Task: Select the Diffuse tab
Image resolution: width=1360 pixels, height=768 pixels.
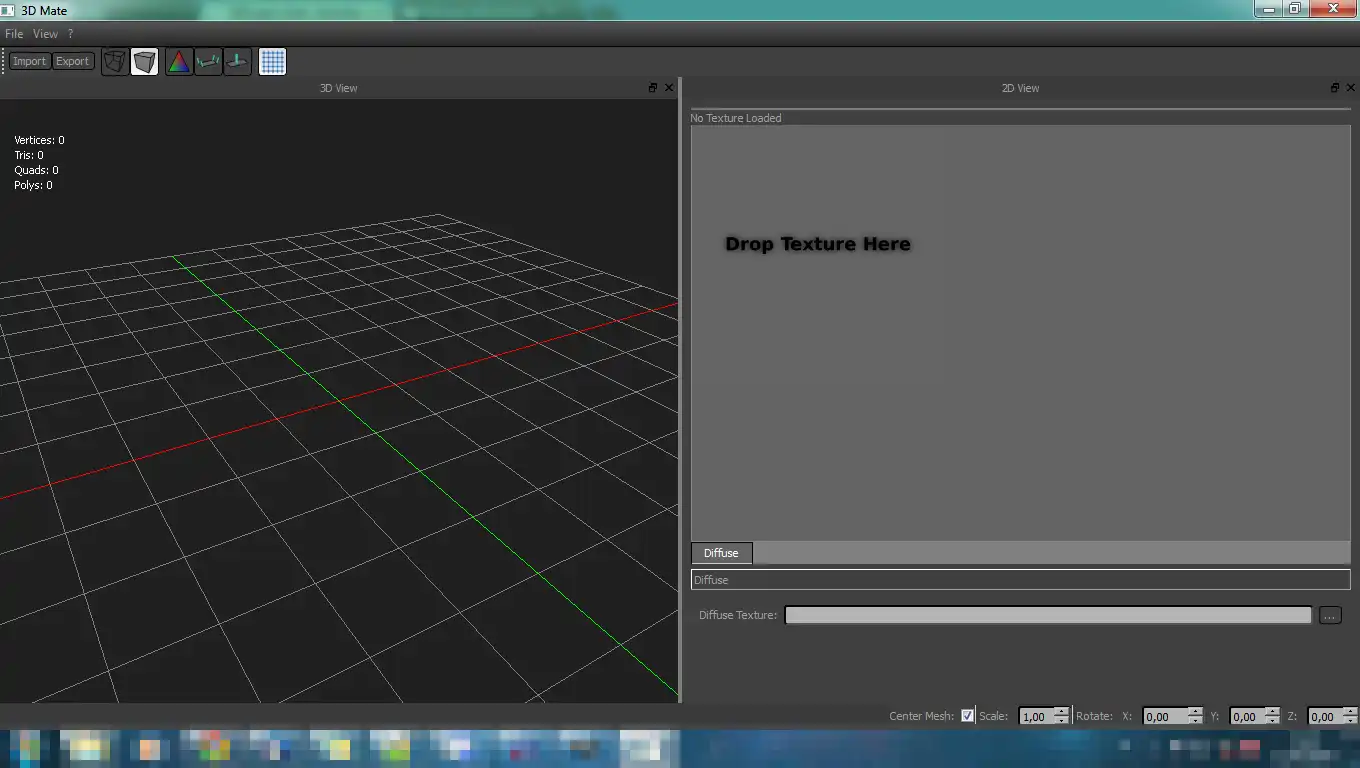Action: tap(721, 553)
